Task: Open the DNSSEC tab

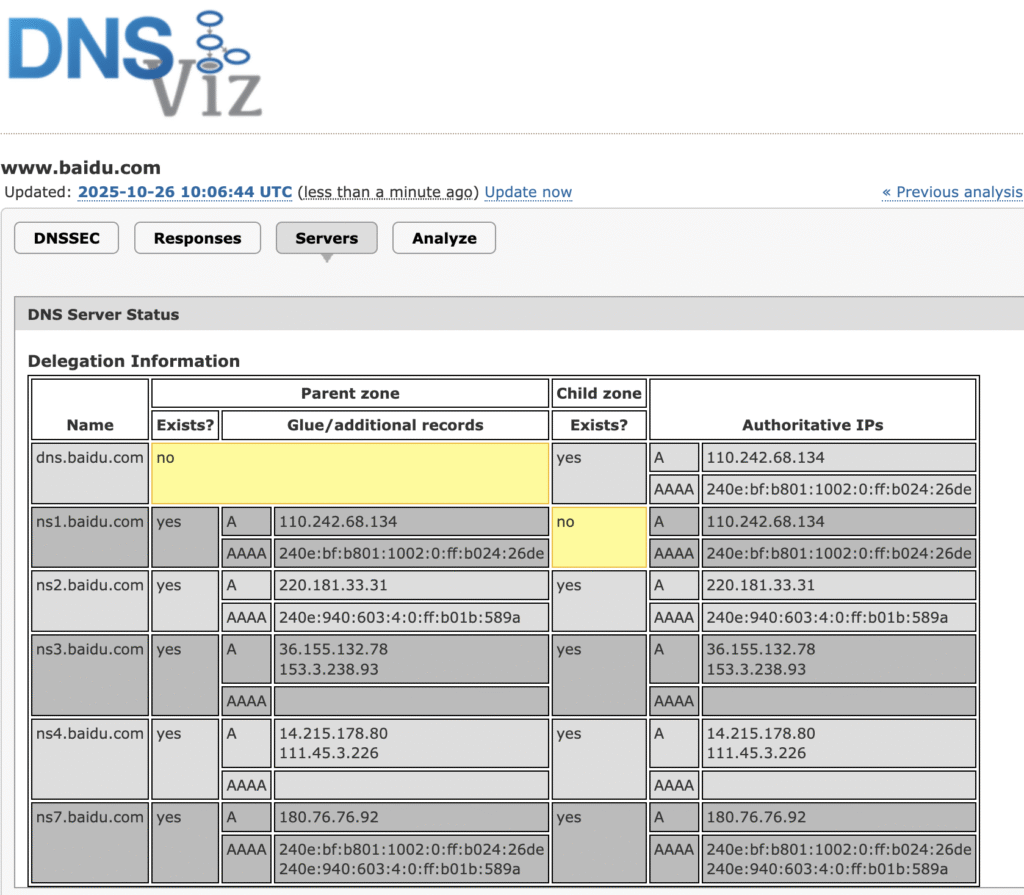Action: (x=66, y=238)
